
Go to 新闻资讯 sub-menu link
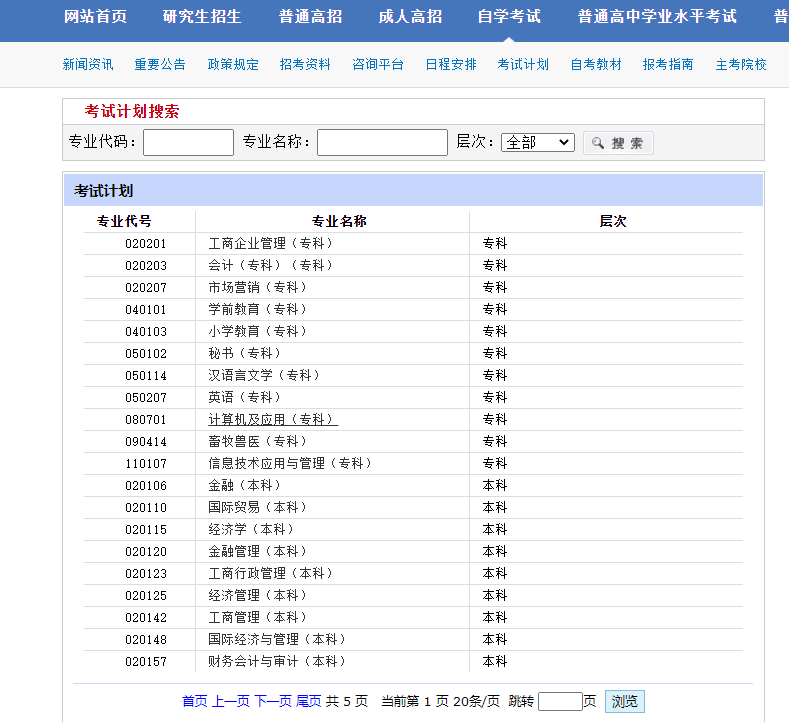click(88, 64)
